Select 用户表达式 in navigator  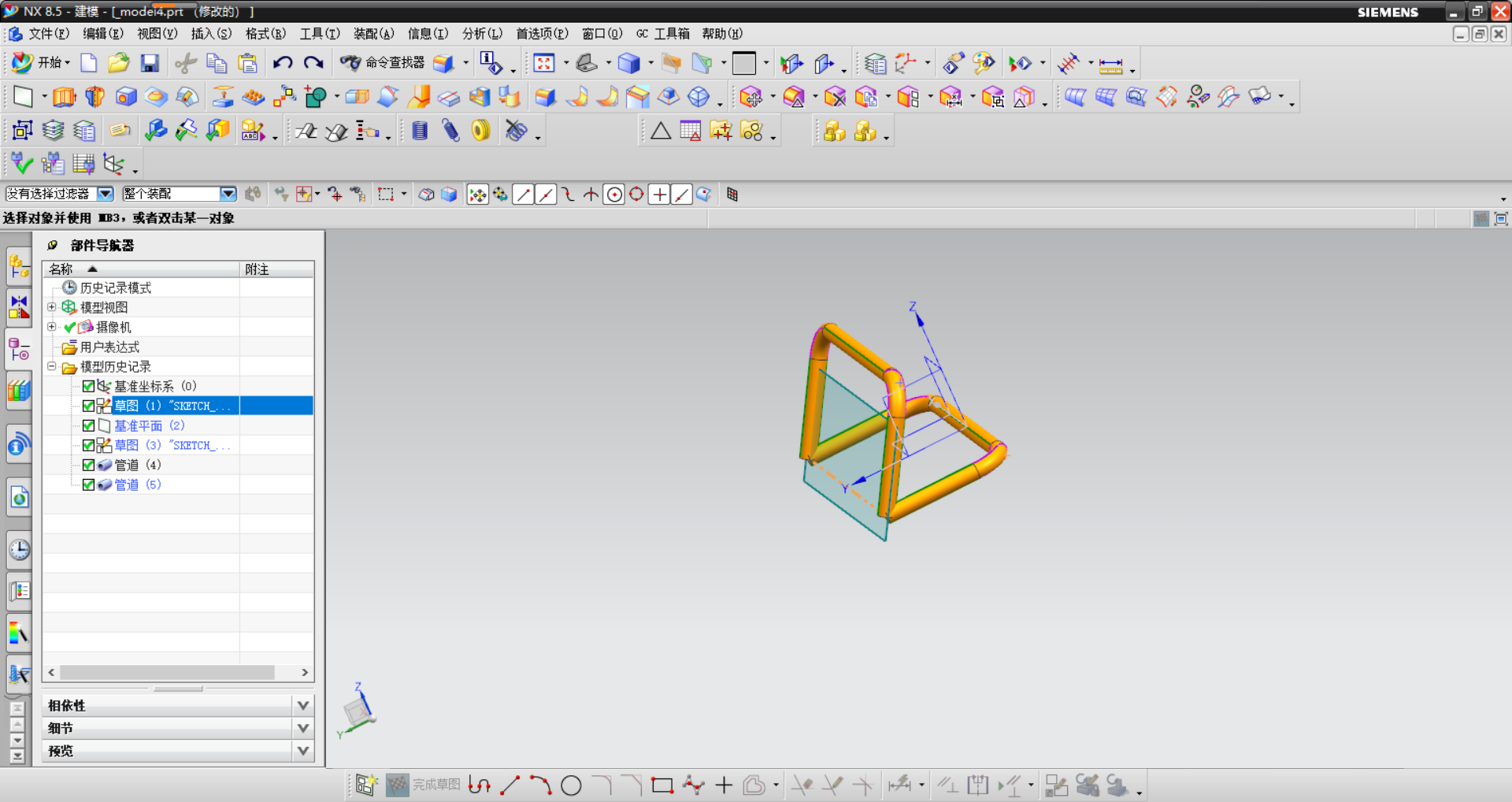[x=109, y=347]
